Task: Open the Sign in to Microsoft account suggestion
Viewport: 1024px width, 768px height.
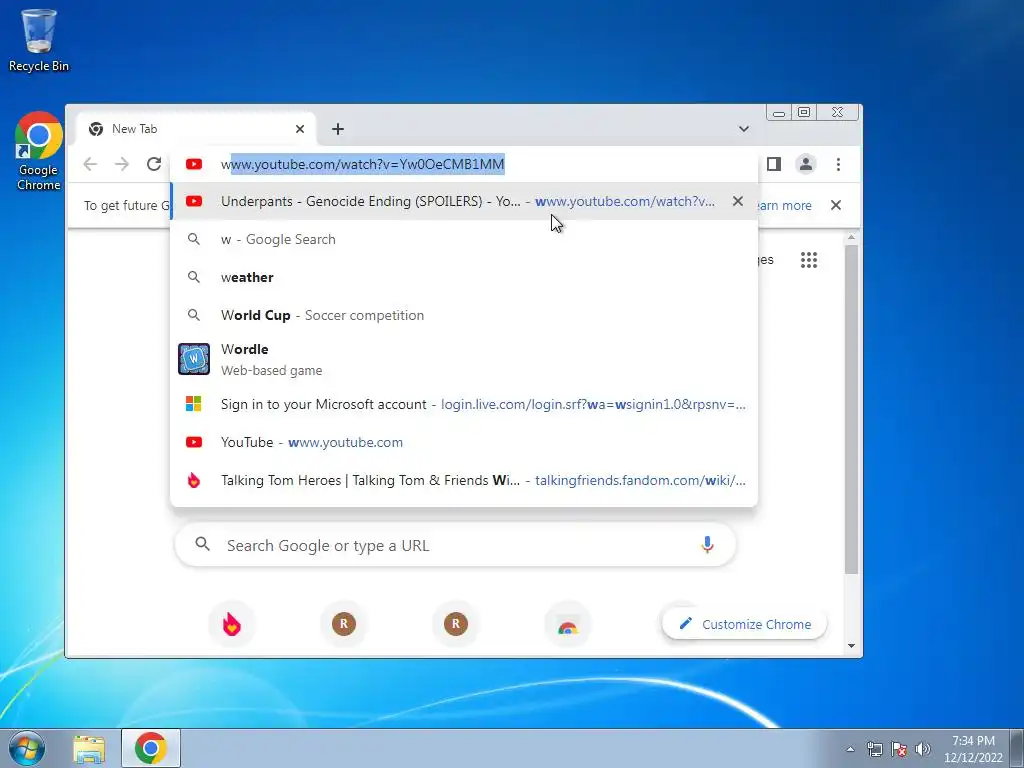Action: click(x=464, y=404)
